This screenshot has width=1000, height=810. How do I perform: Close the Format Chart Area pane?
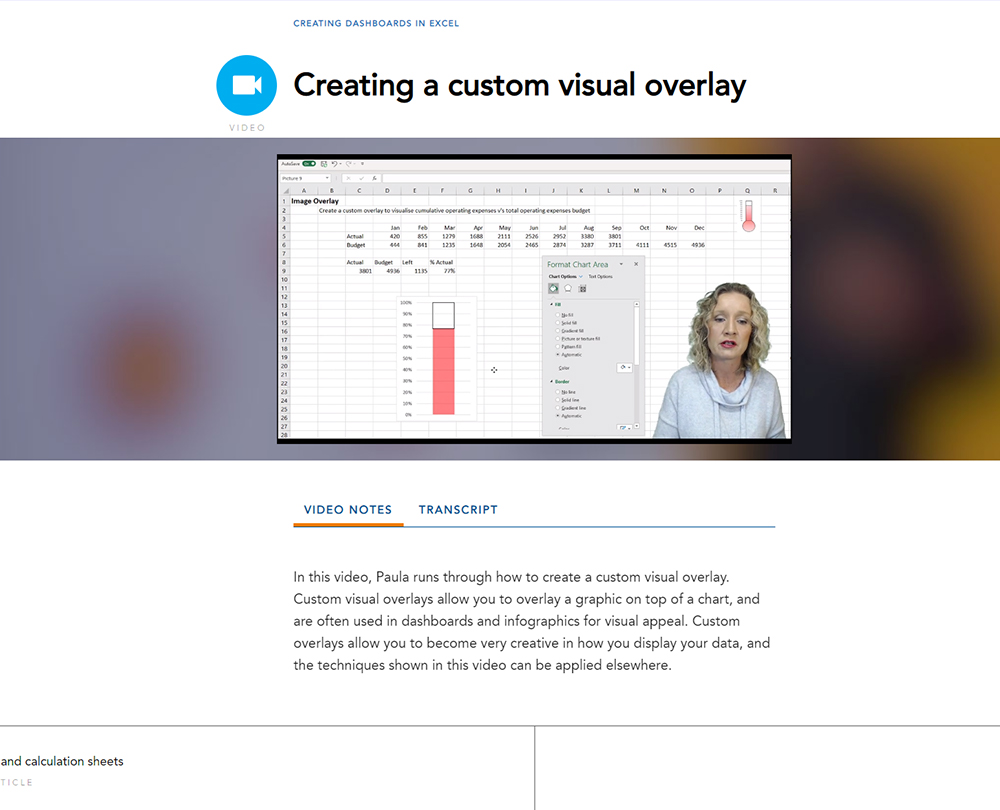point(636,264)
